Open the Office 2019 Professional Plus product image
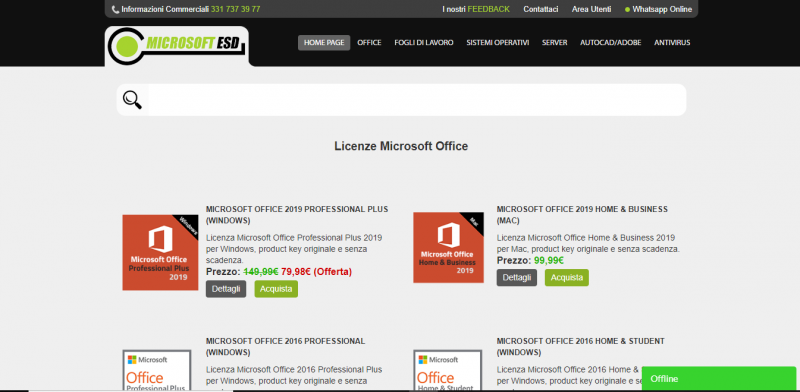 [160, 252]
